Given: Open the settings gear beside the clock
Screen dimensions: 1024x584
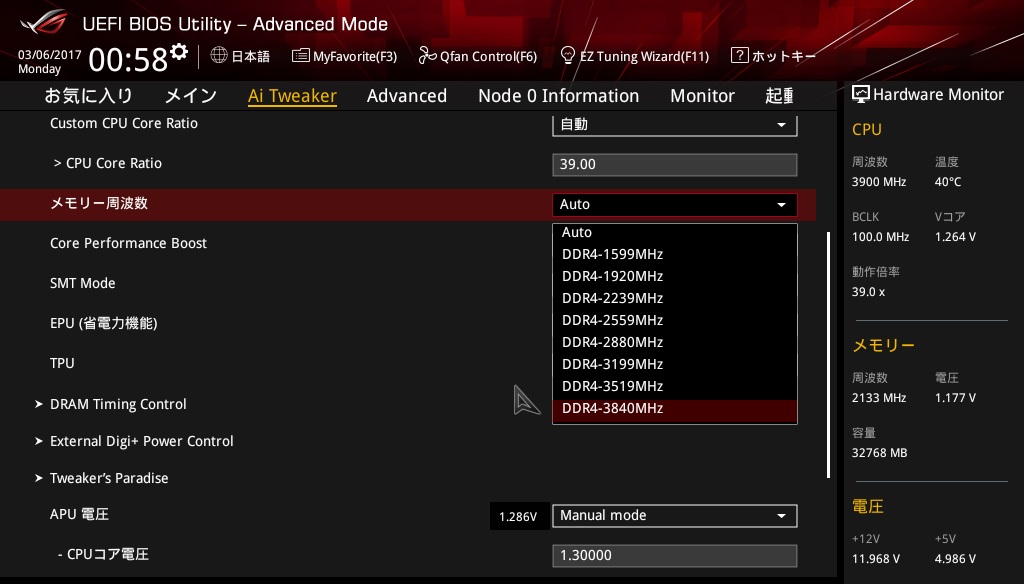Looking at the screenshot, I should tap(178, 52).
